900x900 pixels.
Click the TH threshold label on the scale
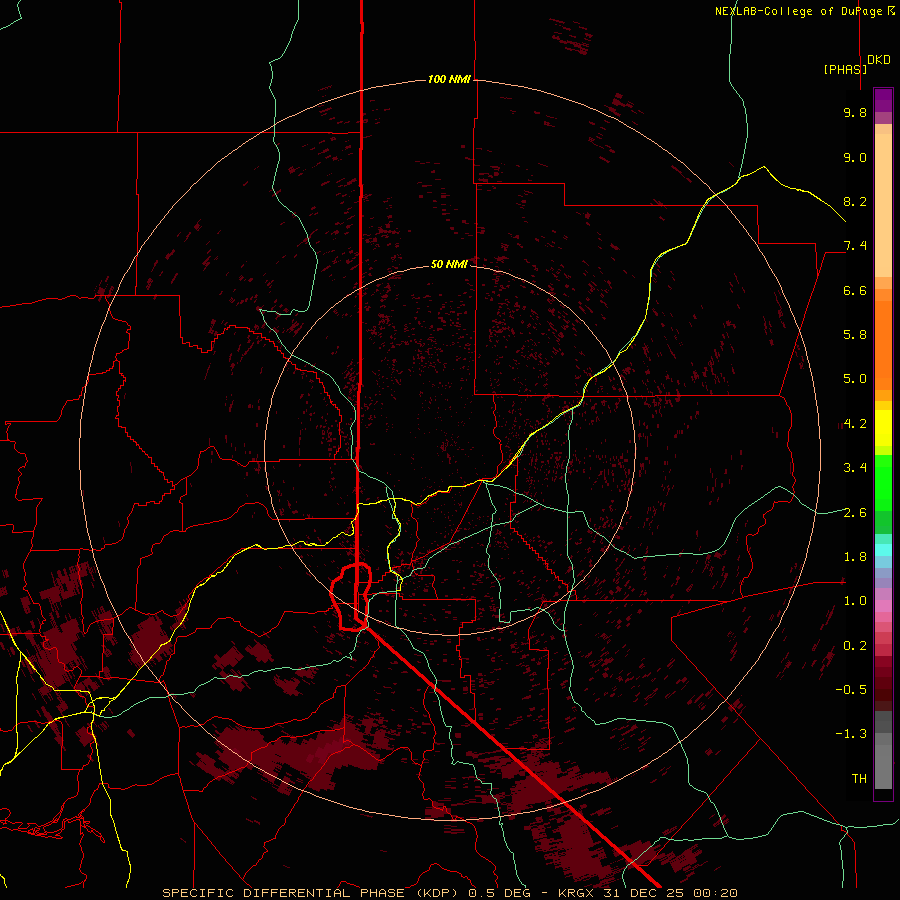click(x=859, y=778)
